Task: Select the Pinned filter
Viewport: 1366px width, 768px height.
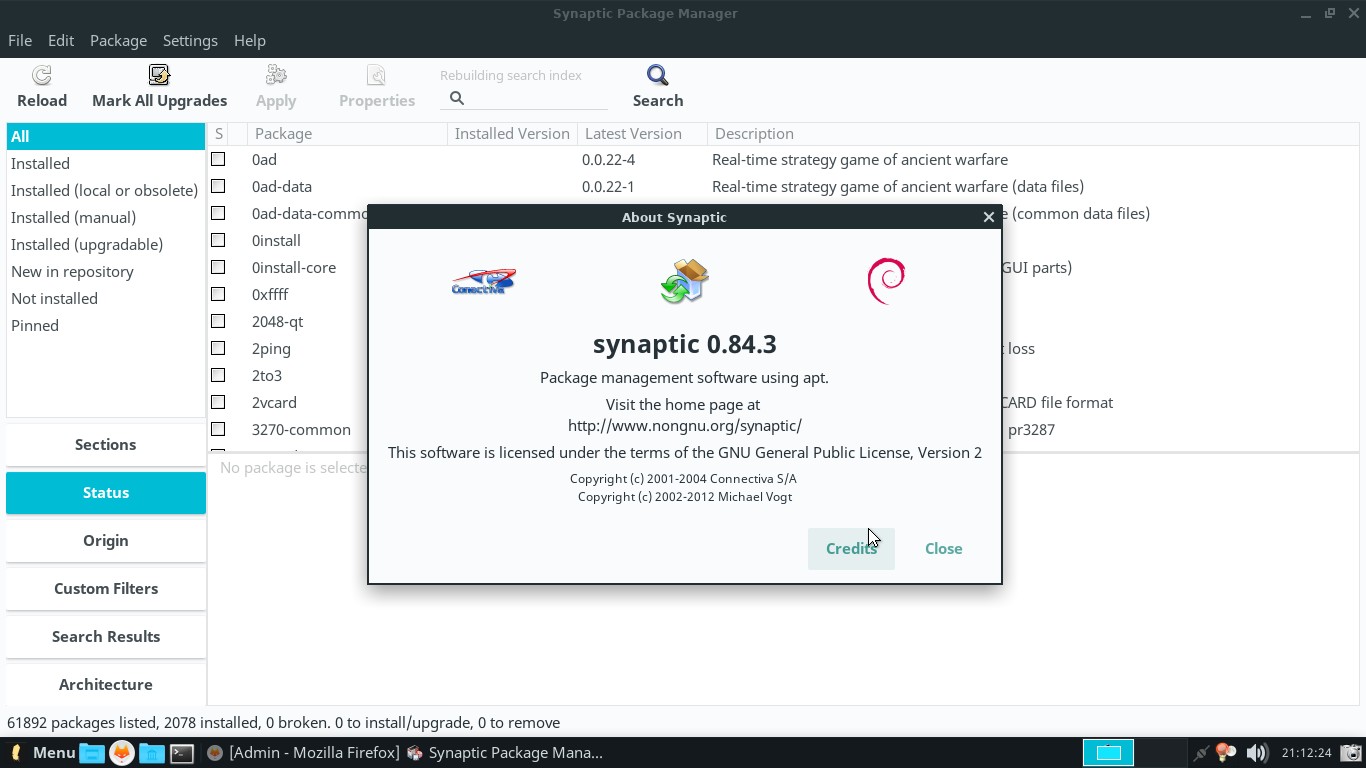Action: pos(106,326)
